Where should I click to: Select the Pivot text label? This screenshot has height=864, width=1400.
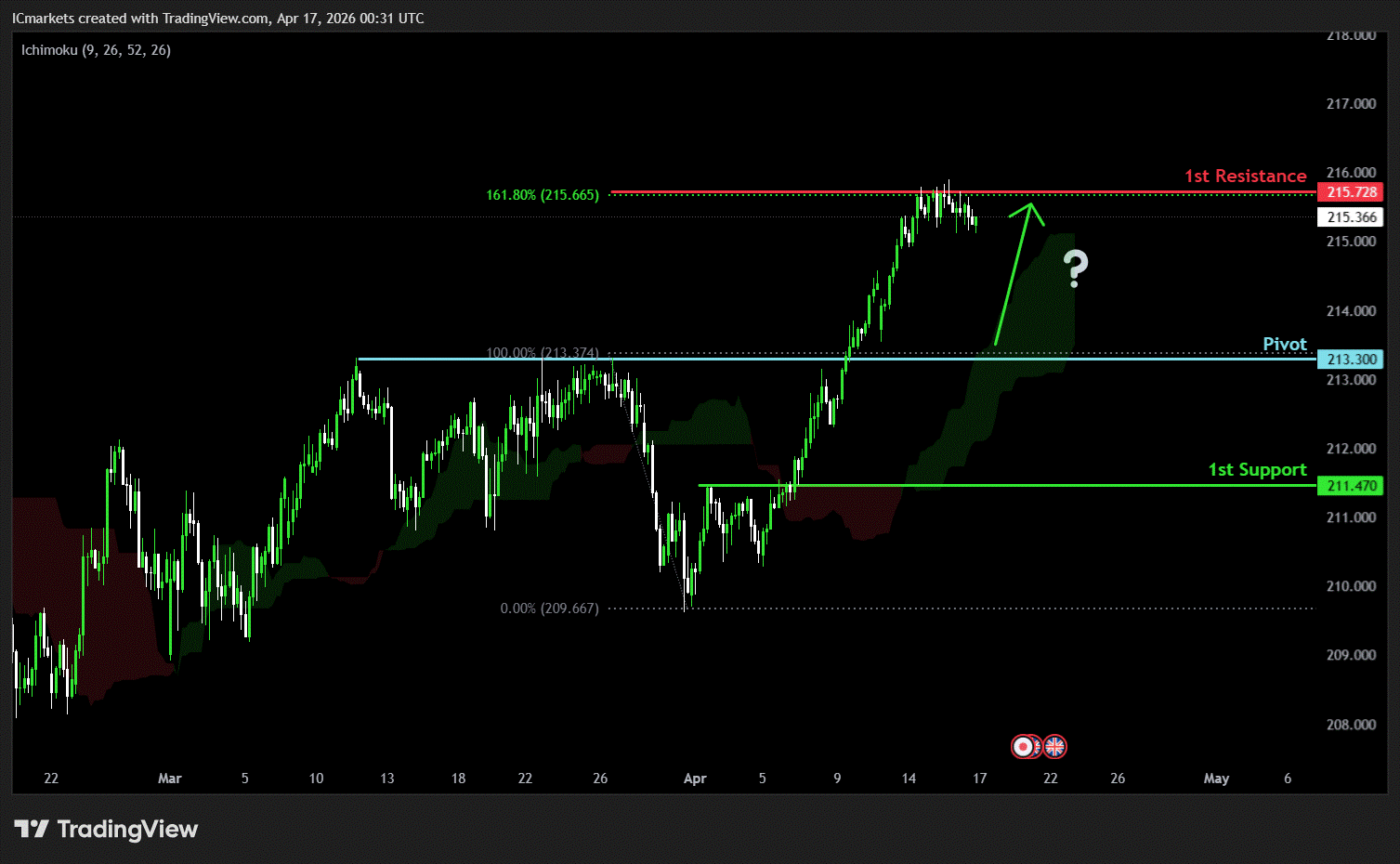point(1284,344)
